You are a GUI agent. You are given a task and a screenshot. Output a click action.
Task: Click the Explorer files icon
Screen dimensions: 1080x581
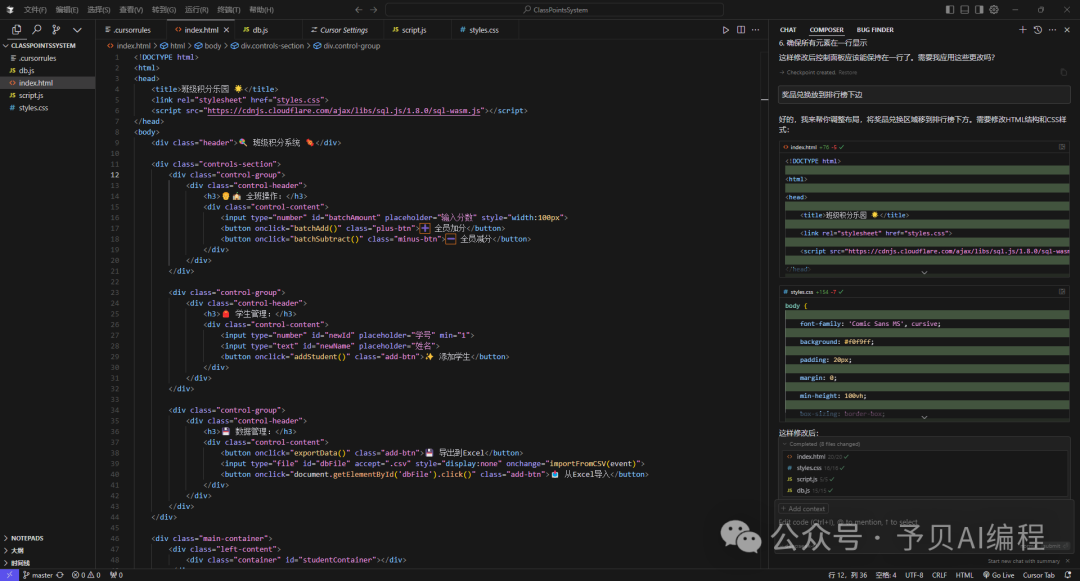pyautogui.click(x=16, y=30)
